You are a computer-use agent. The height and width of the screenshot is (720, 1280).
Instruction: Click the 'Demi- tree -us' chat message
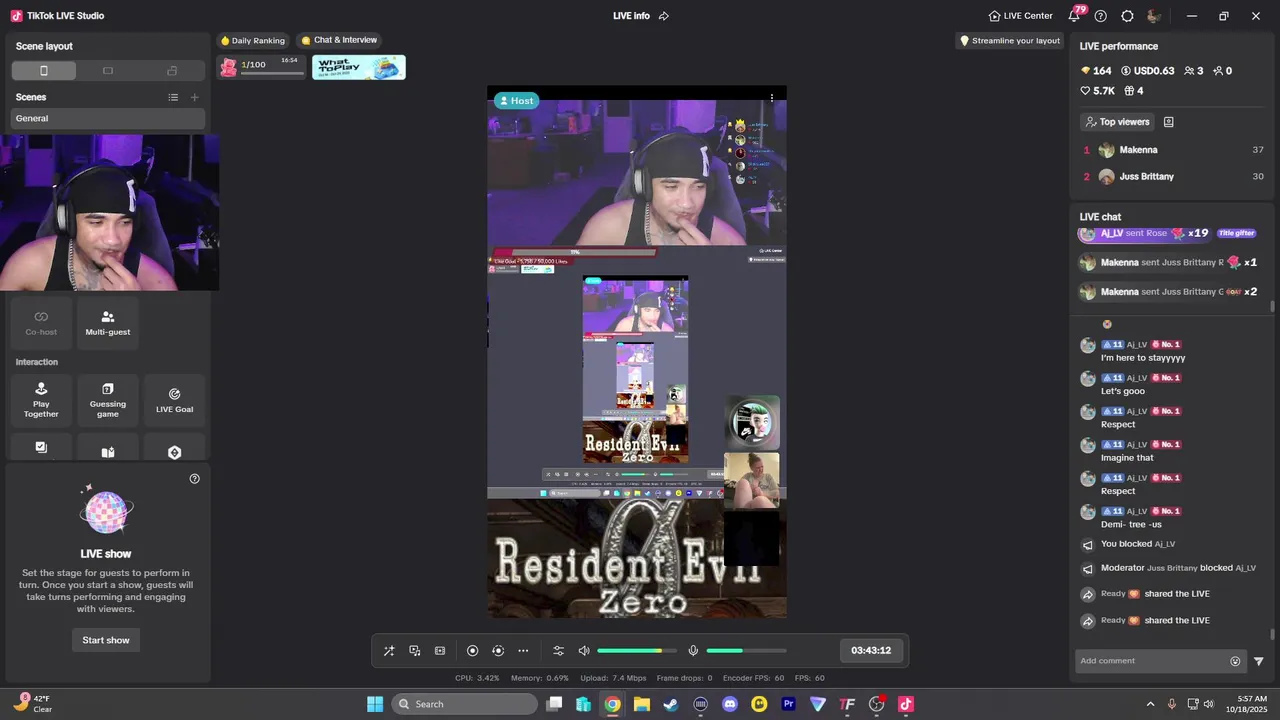pos(1131,524)
